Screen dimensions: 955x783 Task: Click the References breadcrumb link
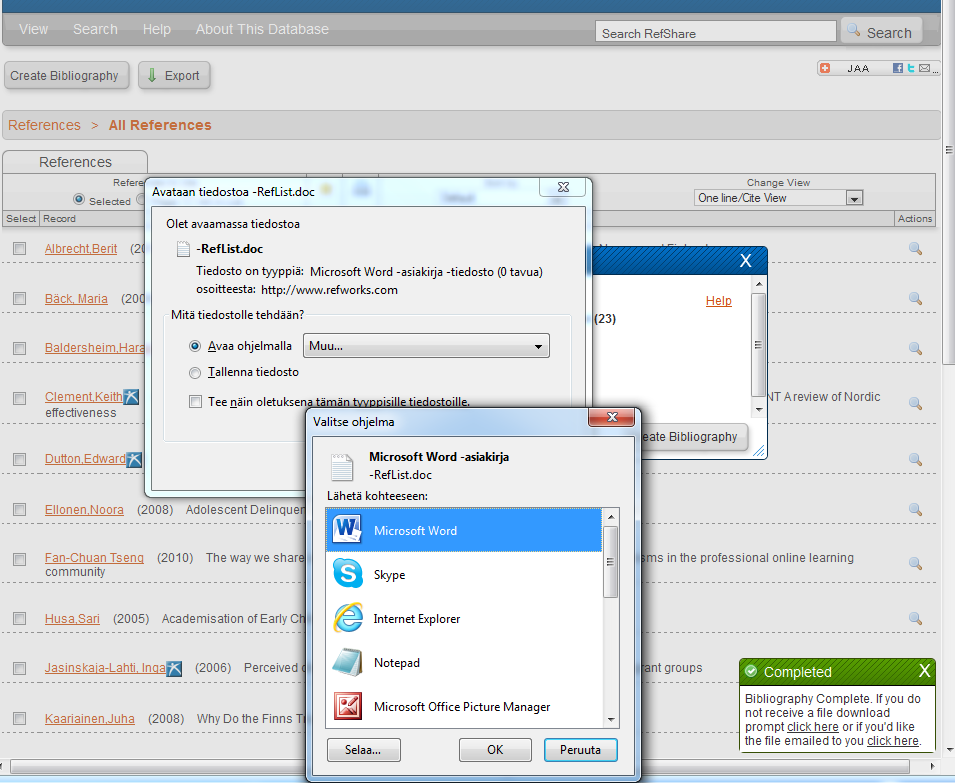pos(44,125)
